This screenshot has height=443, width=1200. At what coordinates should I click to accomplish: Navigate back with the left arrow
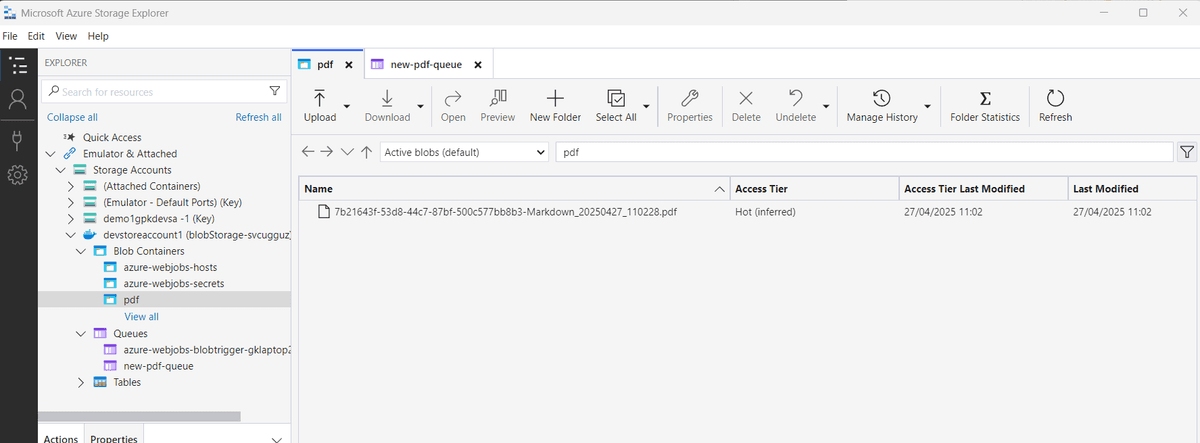tap(308, 152)
